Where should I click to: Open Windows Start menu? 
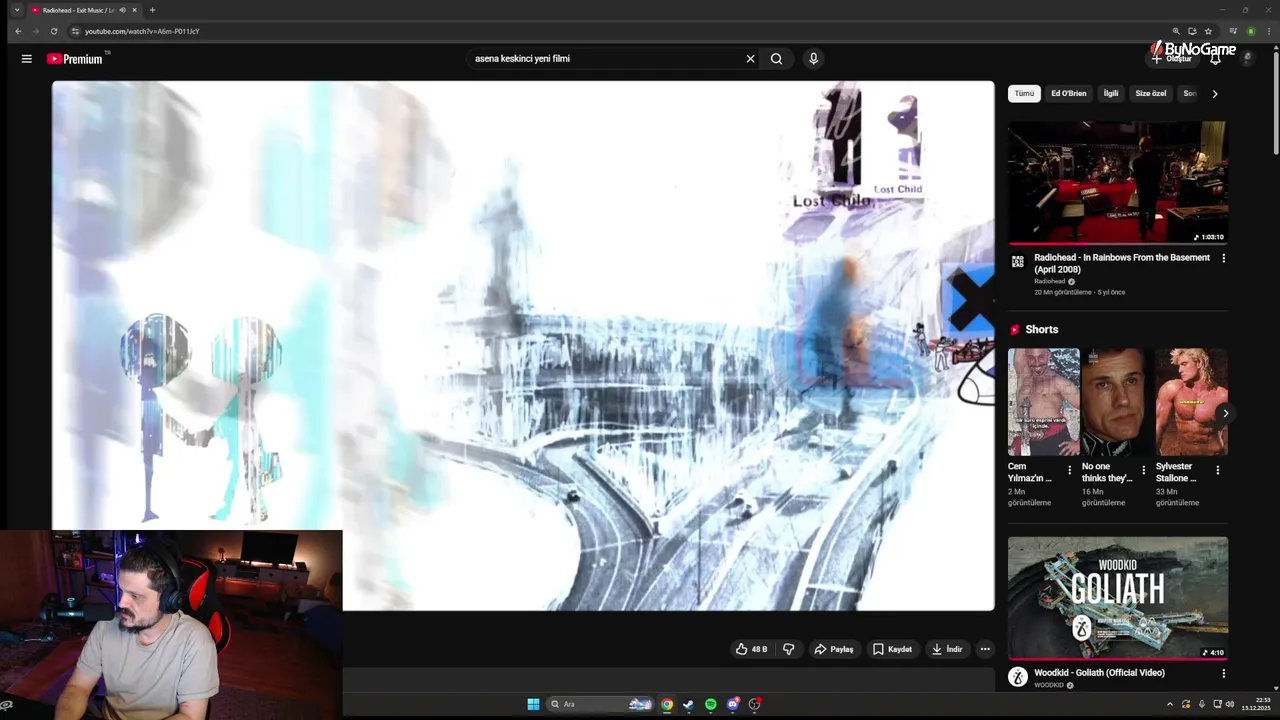(533, 704)
